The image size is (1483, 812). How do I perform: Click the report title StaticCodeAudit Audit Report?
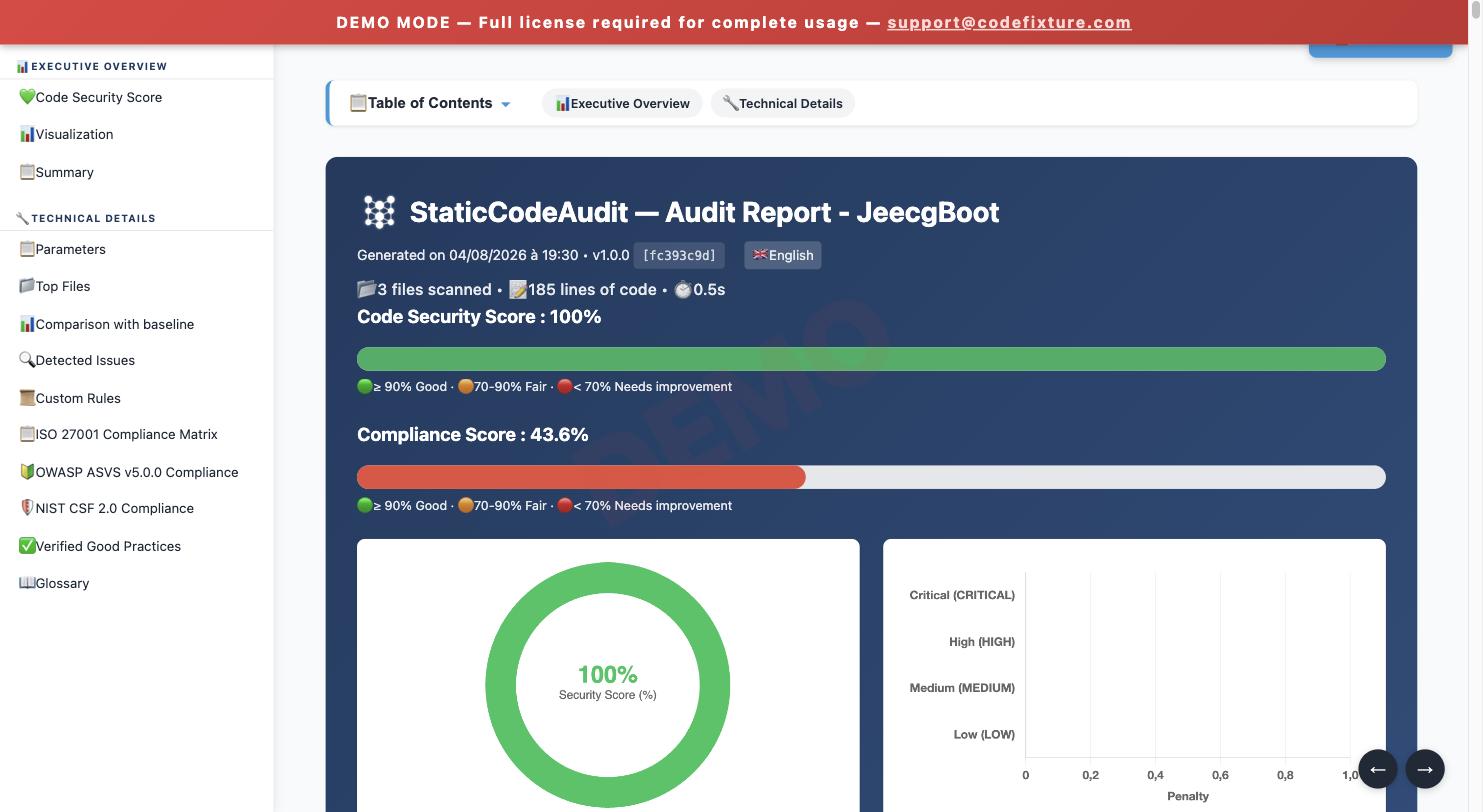click(x=704, y=212)
